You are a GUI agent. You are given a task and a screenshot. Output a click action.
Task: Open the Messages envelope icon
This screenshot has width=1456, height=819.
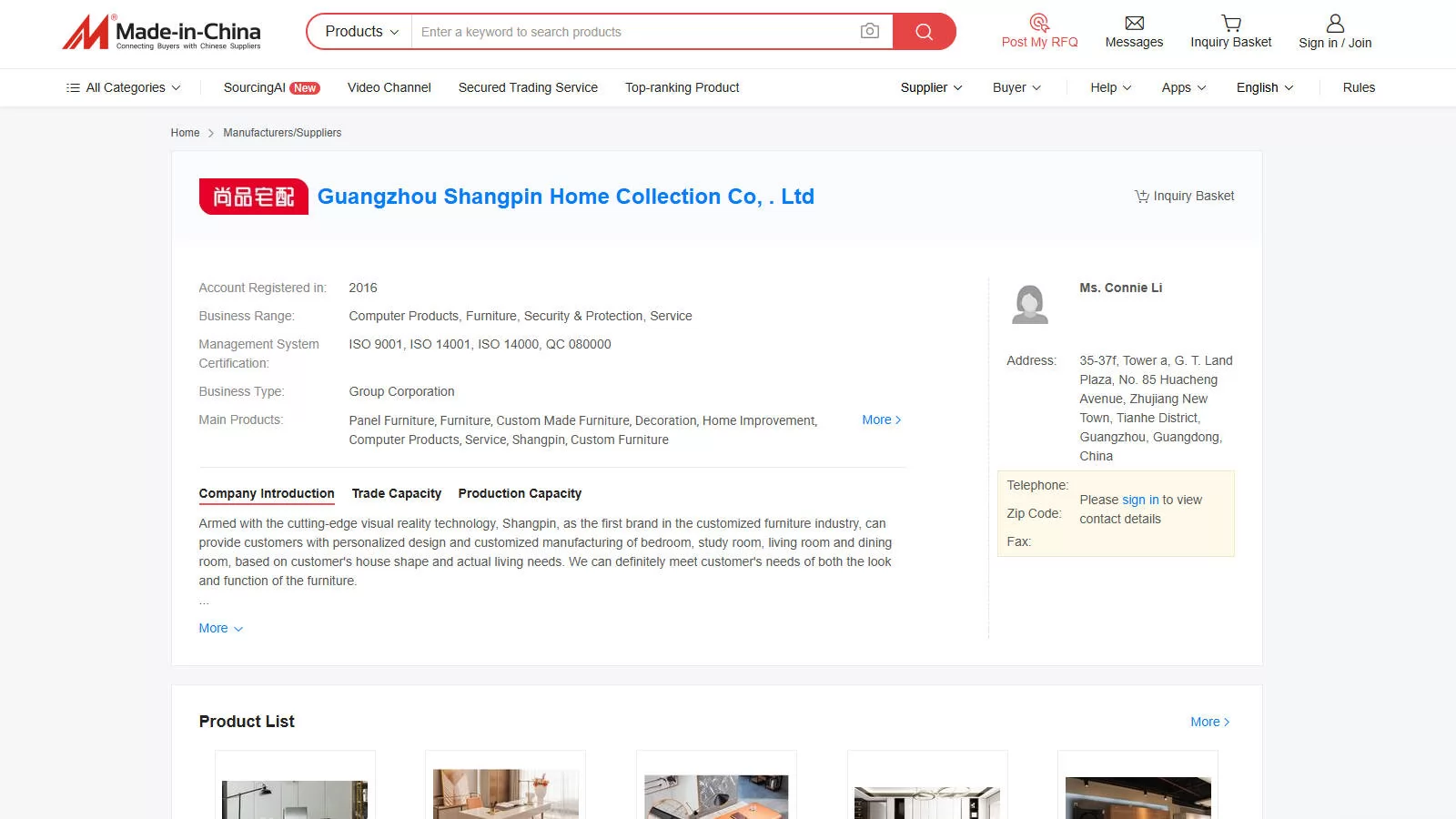point(1134,23)
